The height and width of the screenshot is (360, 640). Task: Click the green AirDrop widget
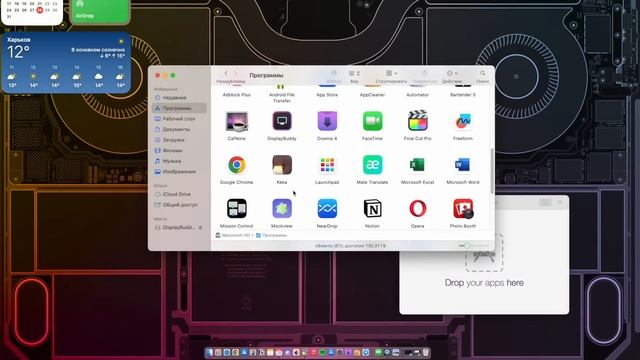[100, 11]
